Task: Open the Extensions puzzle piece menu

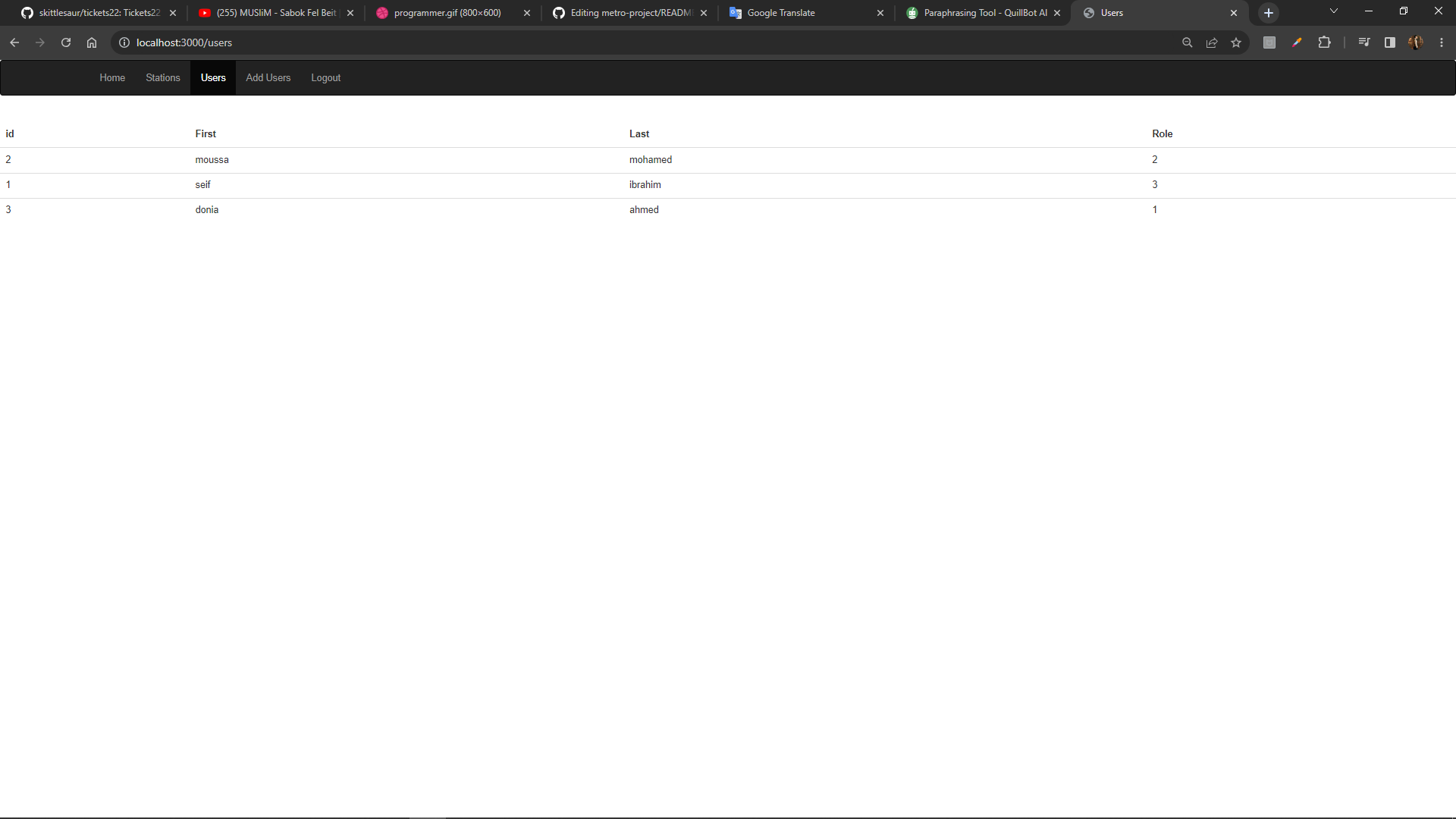Action: tap(1325, 42)
